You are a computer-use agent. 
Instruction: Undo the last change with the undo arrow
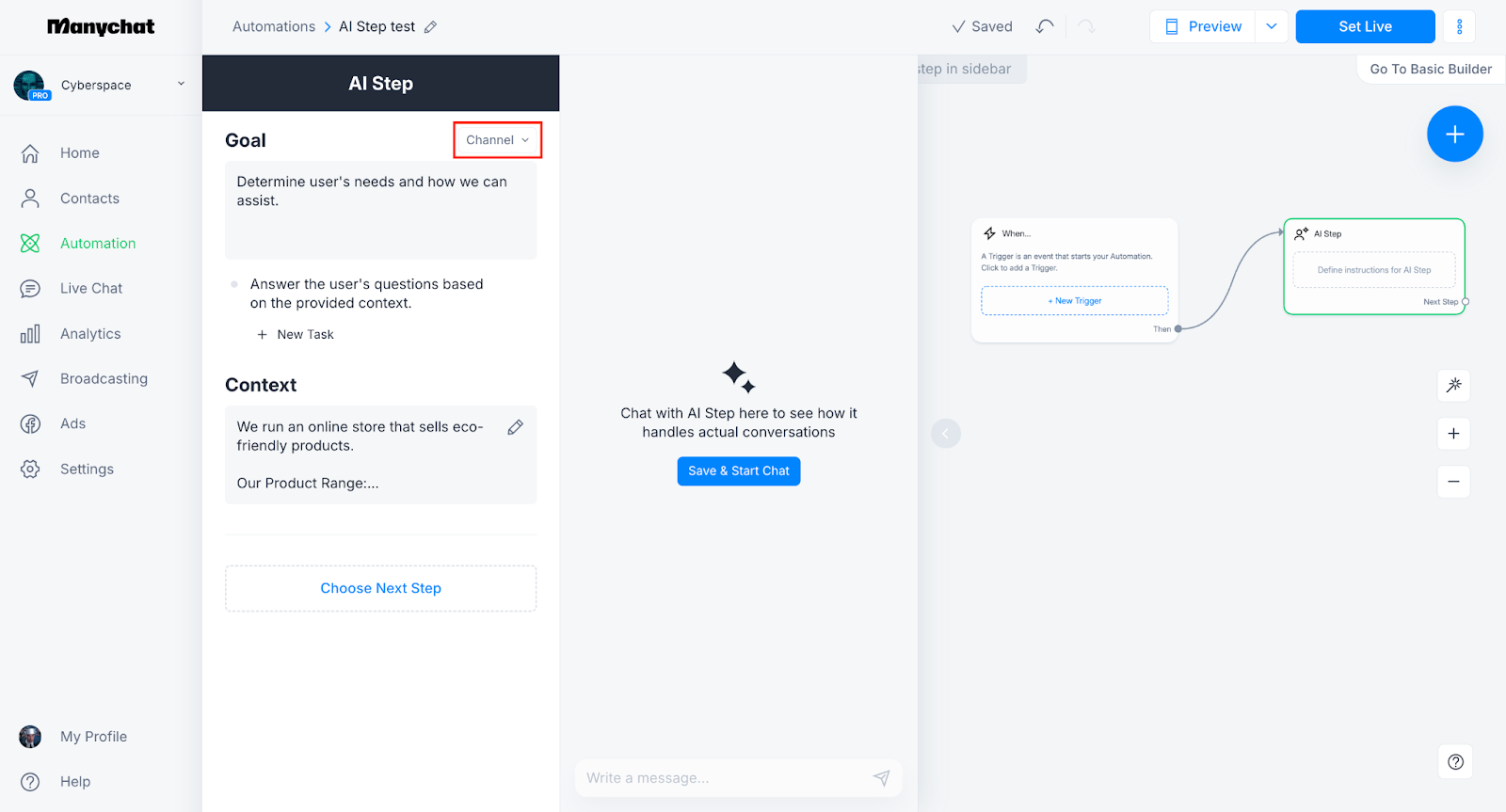pyautogui.click(x=1044, y=26)
